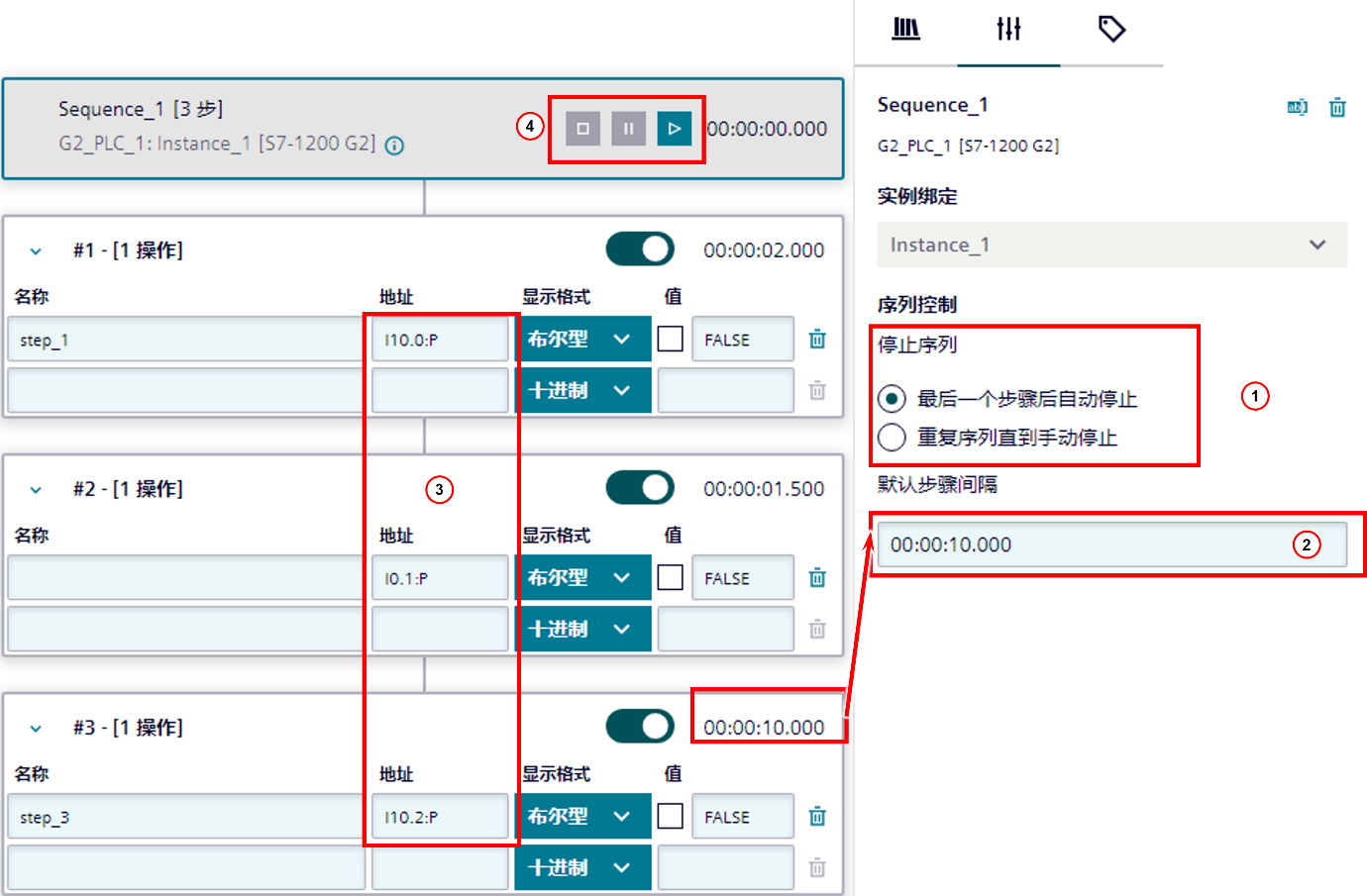Delete the step_1 operation row
Screen dimensions: 1367x896
coord(816,339)
